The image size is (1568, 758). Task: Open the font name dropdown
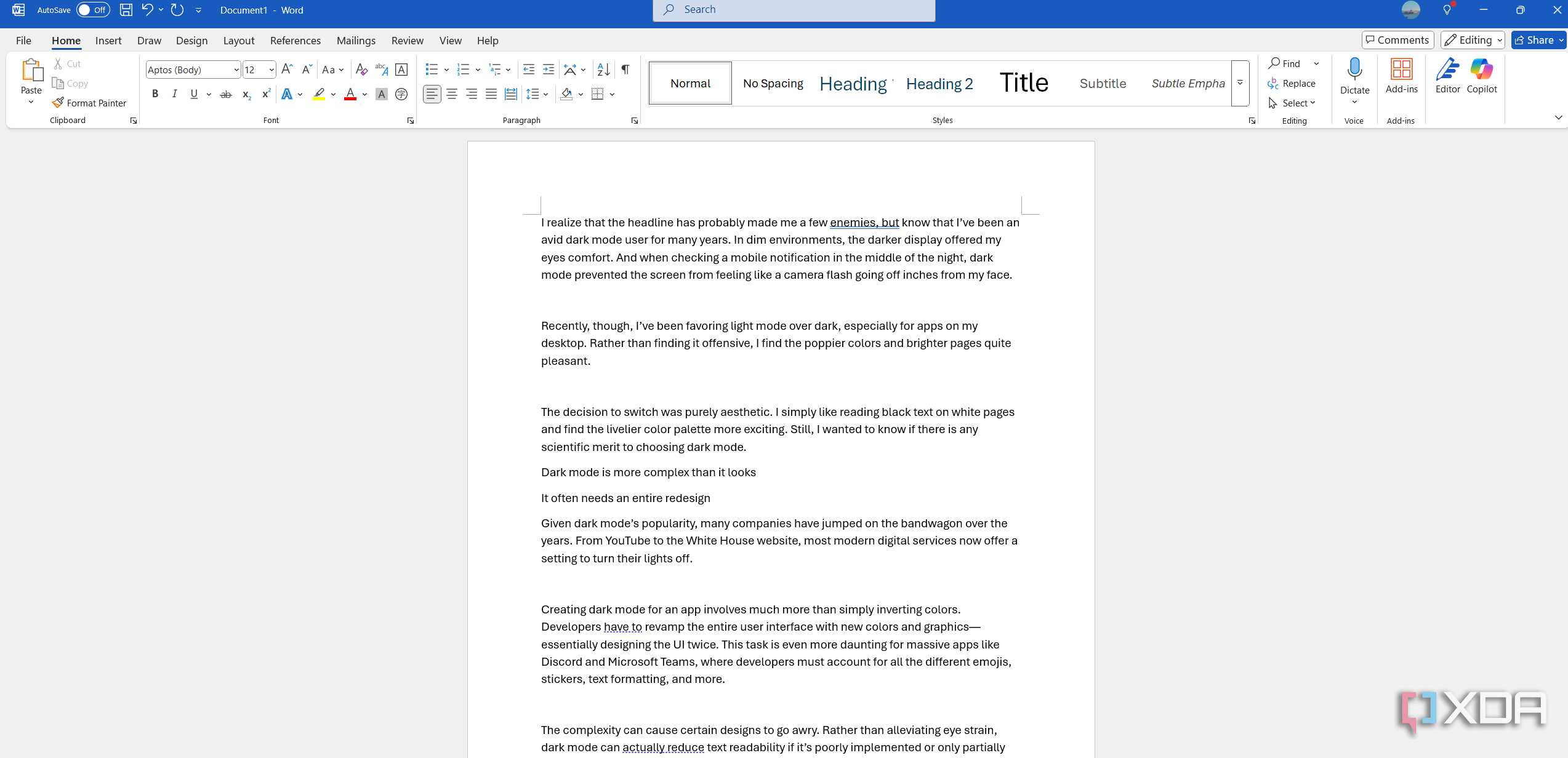236,70
